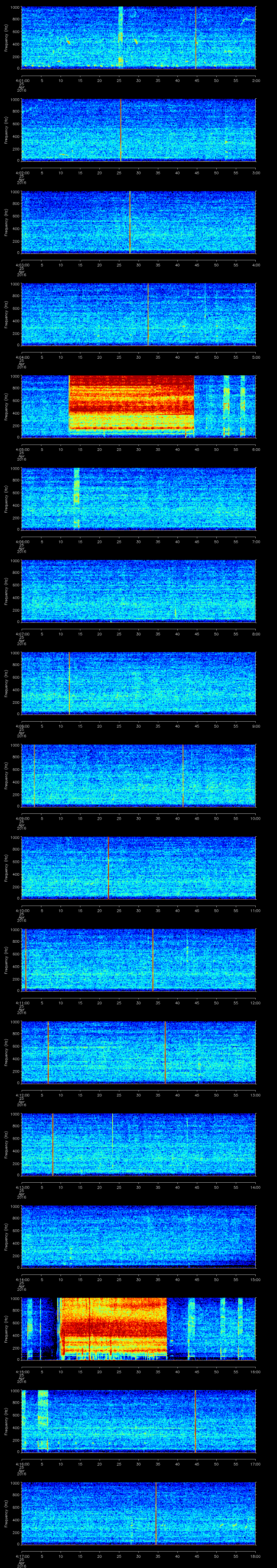This screenshot has width=277, height=1568.
Task: Click the impulse line at 12 s in 4:08:00 spectrogram
Action: click(70, 683)
